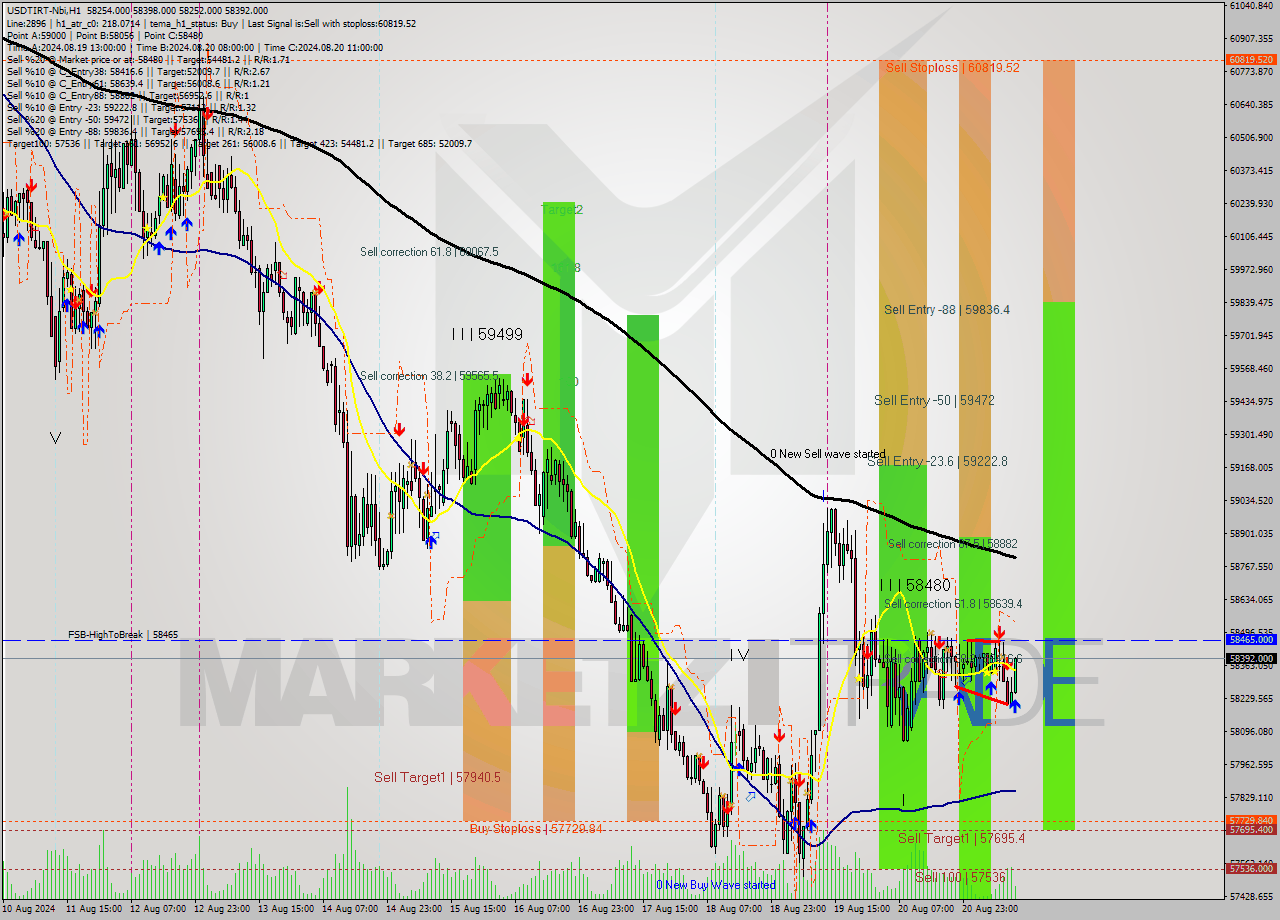Click the '0 New Buy Wave started' label
The width and height of the screenshot is (1280, 920).
tap(715, 885)
